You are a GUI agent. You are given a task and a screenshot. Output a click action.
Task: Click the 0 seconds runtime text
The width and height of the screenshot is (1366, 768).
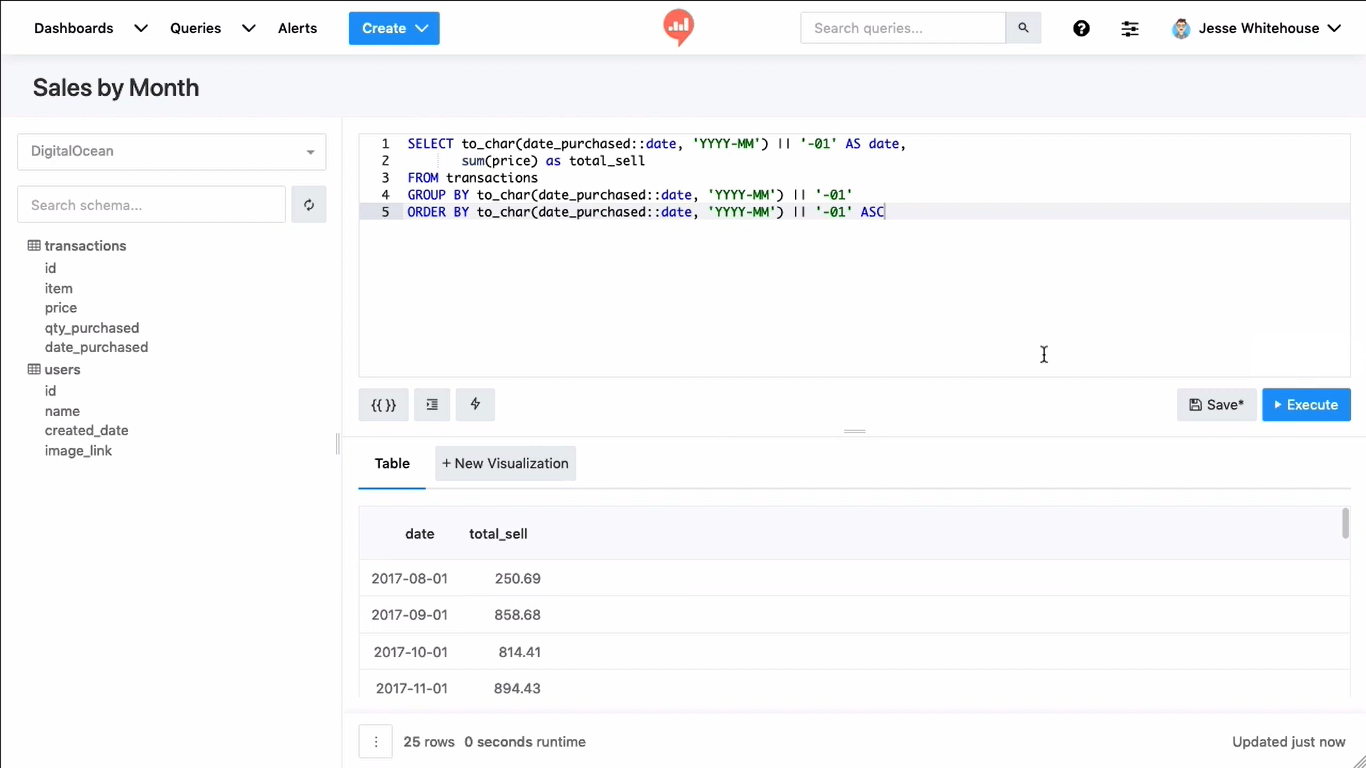click(525, 742)
